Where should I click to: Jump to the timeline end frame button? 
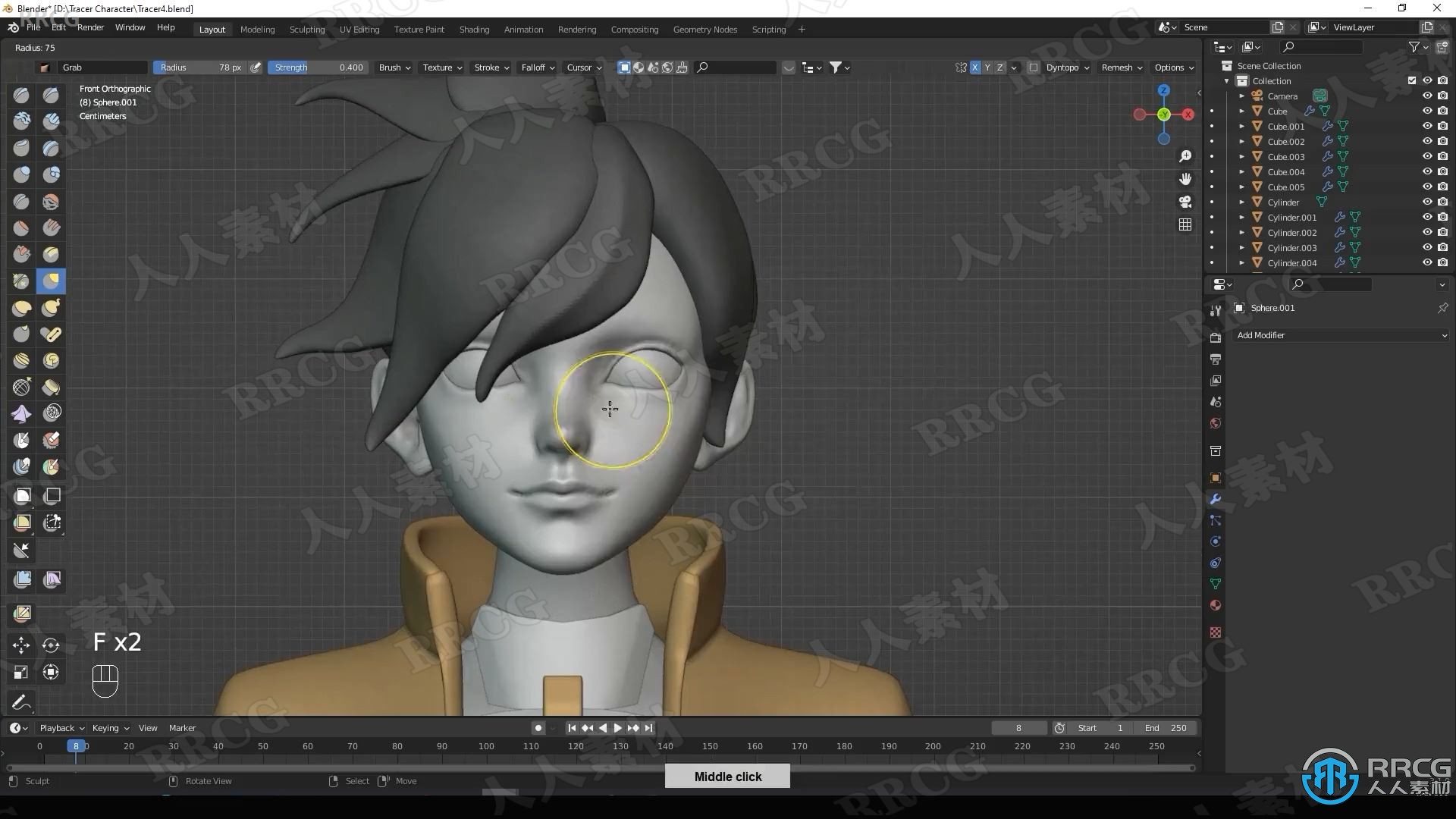click(648, 728)
